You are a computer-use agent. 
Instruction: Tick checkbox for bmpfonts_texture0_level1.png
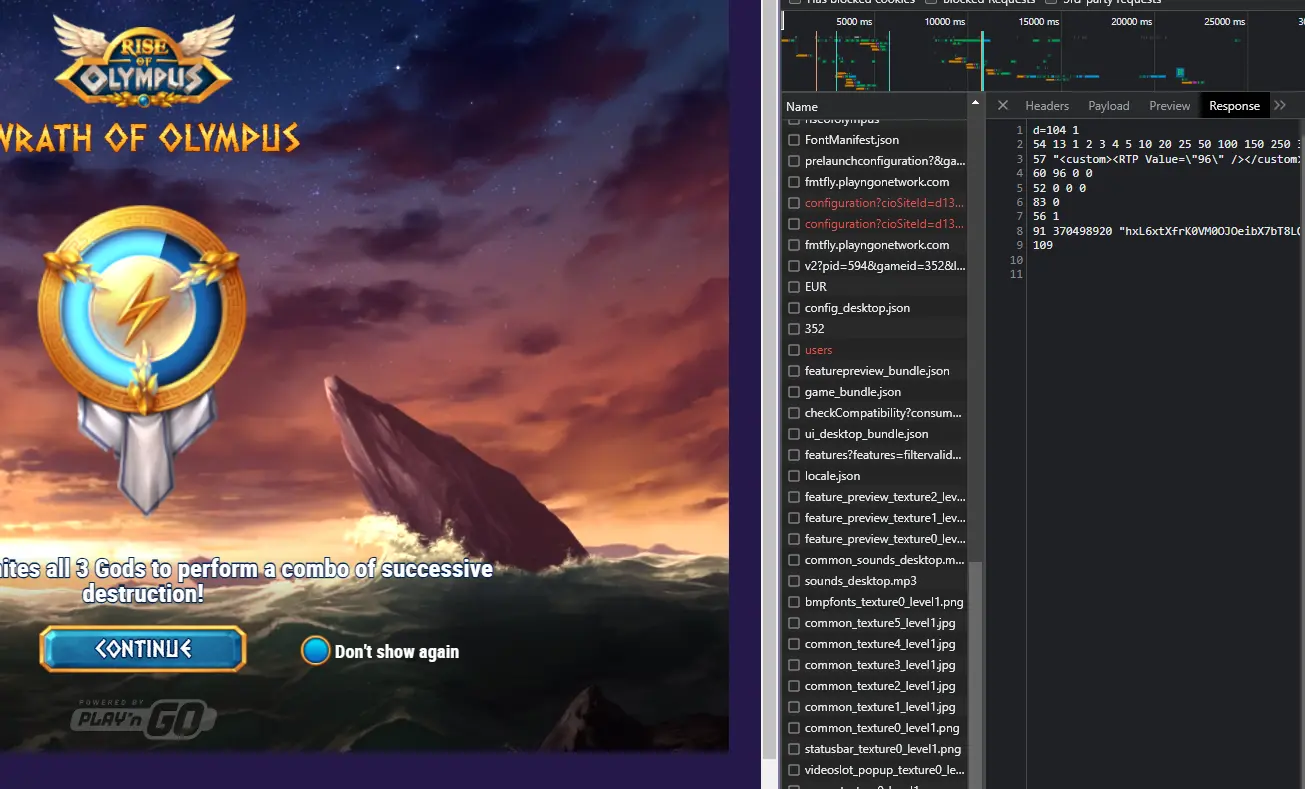[x=794, y=602]
